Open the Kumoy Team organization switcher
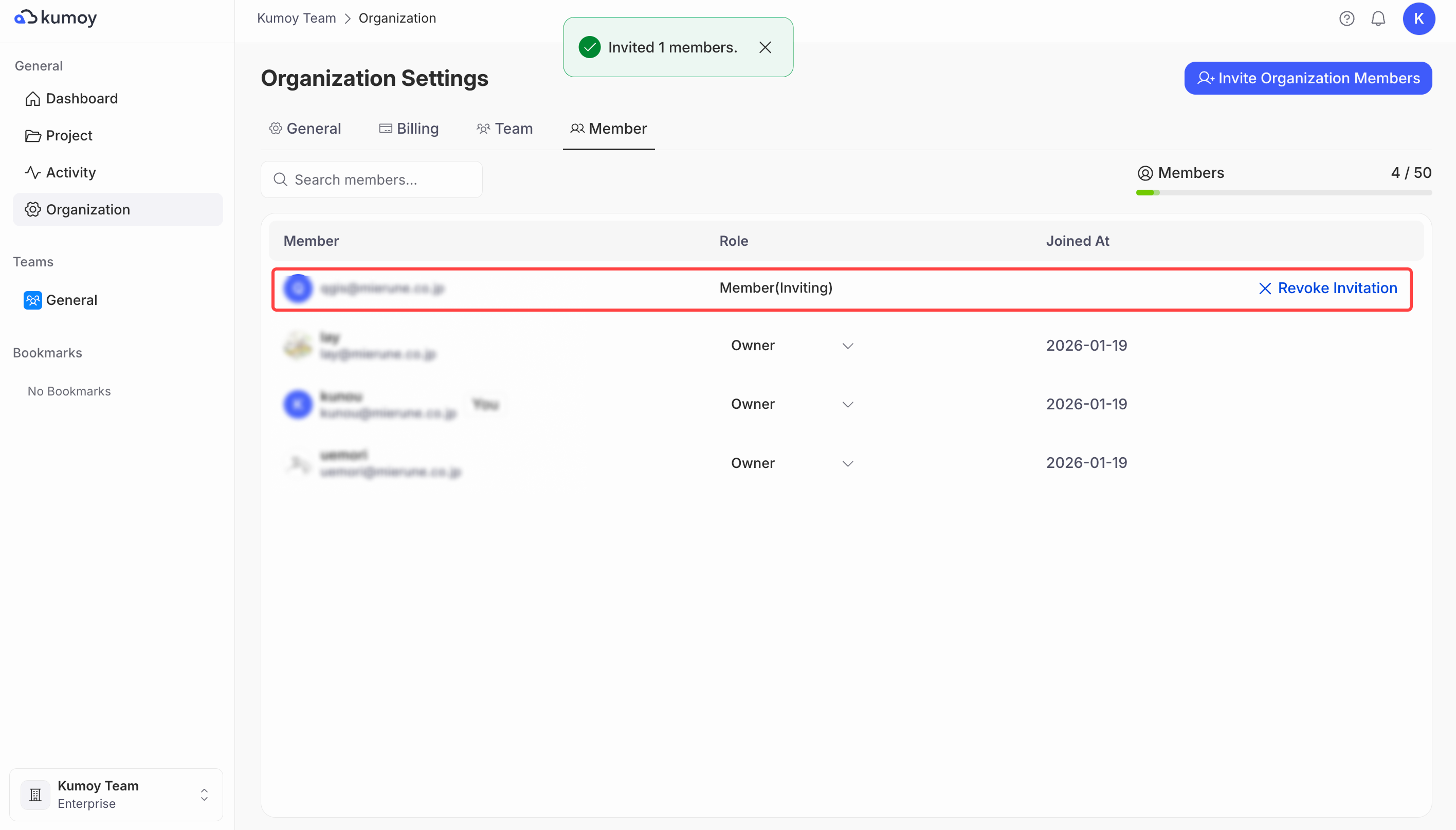Viewport: 1456px width, 830px height. tap(116, 794)
